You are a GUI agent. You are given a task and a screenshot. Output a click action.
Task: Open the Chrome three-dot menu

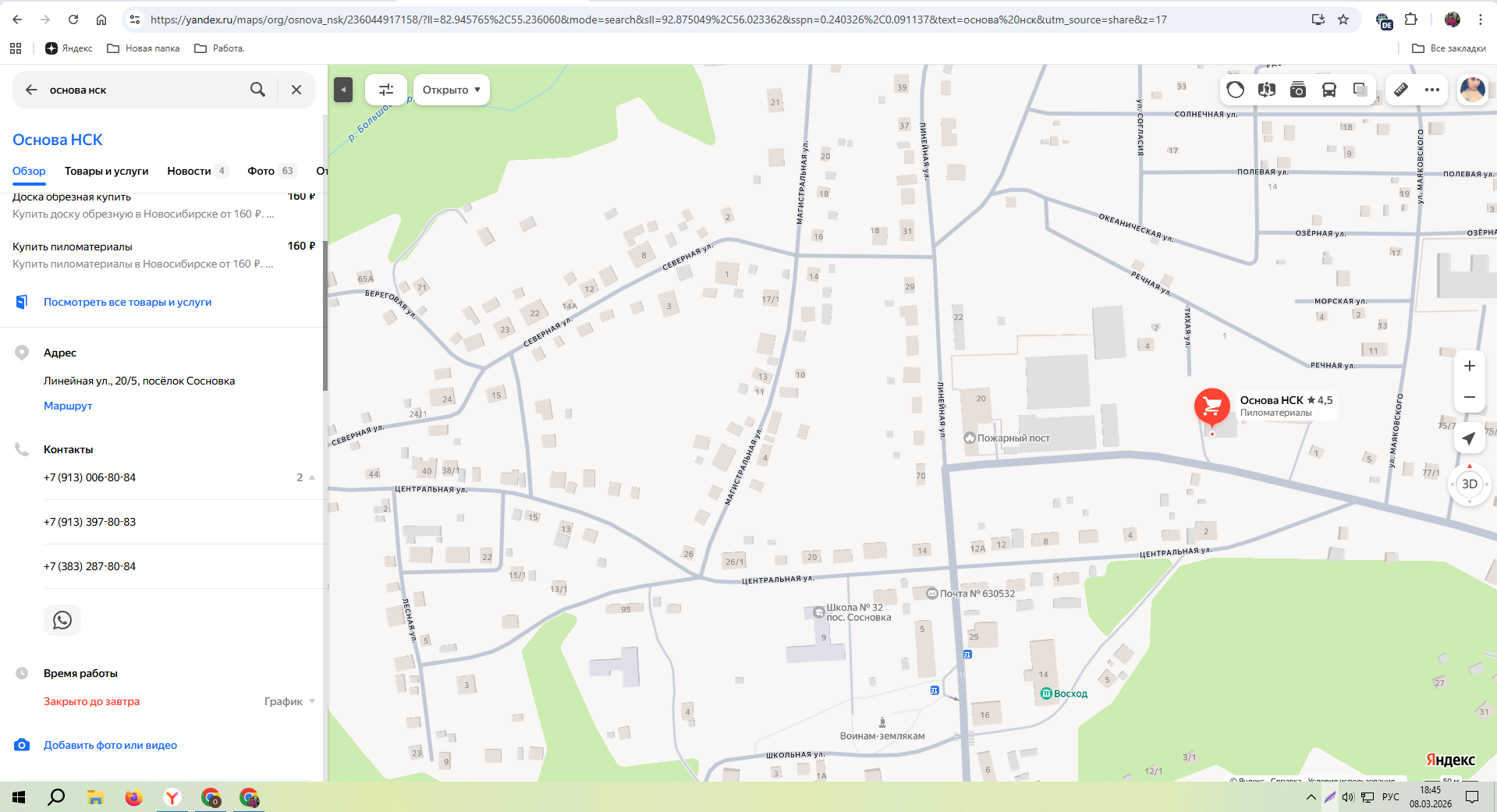(x=1481, y=20)
